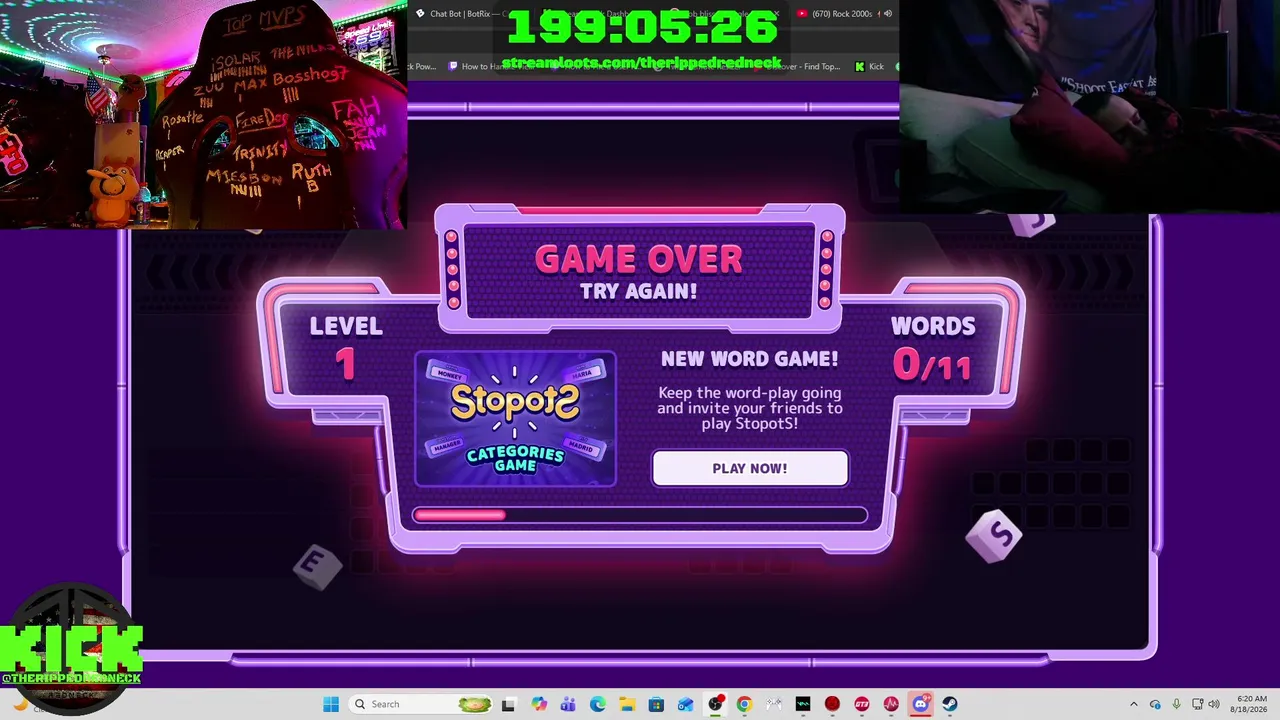Image resolution: width=1280 pixels, height=720 pixels.
Task: Open Microsoft Store from the taskbar
Action: pyautogui.click(x=656, y=704)
